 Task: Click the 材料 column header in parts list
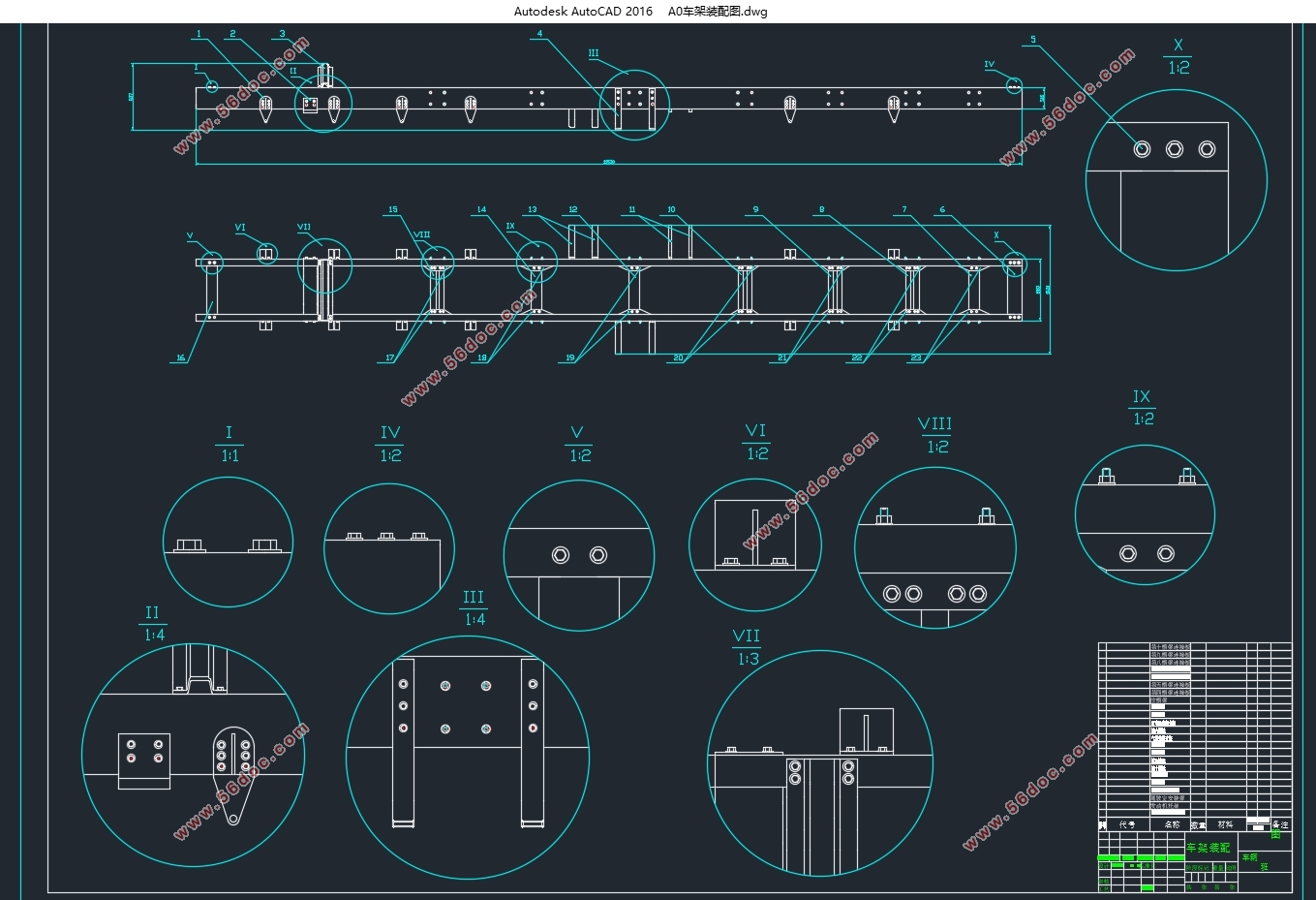point(1225,824)
